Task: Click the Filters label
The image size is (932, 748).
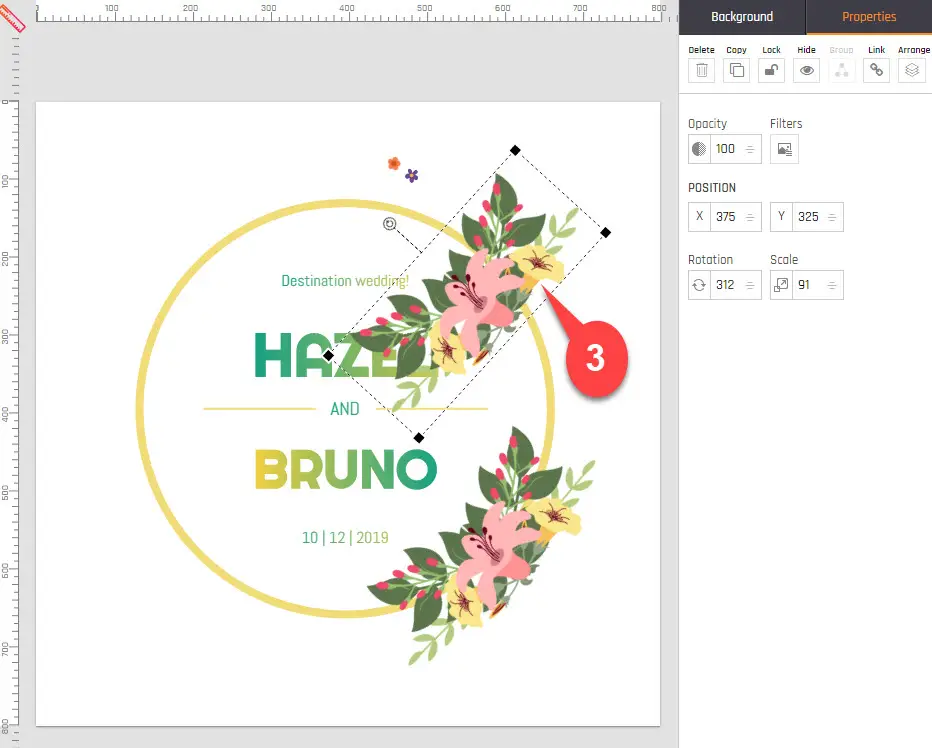Action: 786,124
